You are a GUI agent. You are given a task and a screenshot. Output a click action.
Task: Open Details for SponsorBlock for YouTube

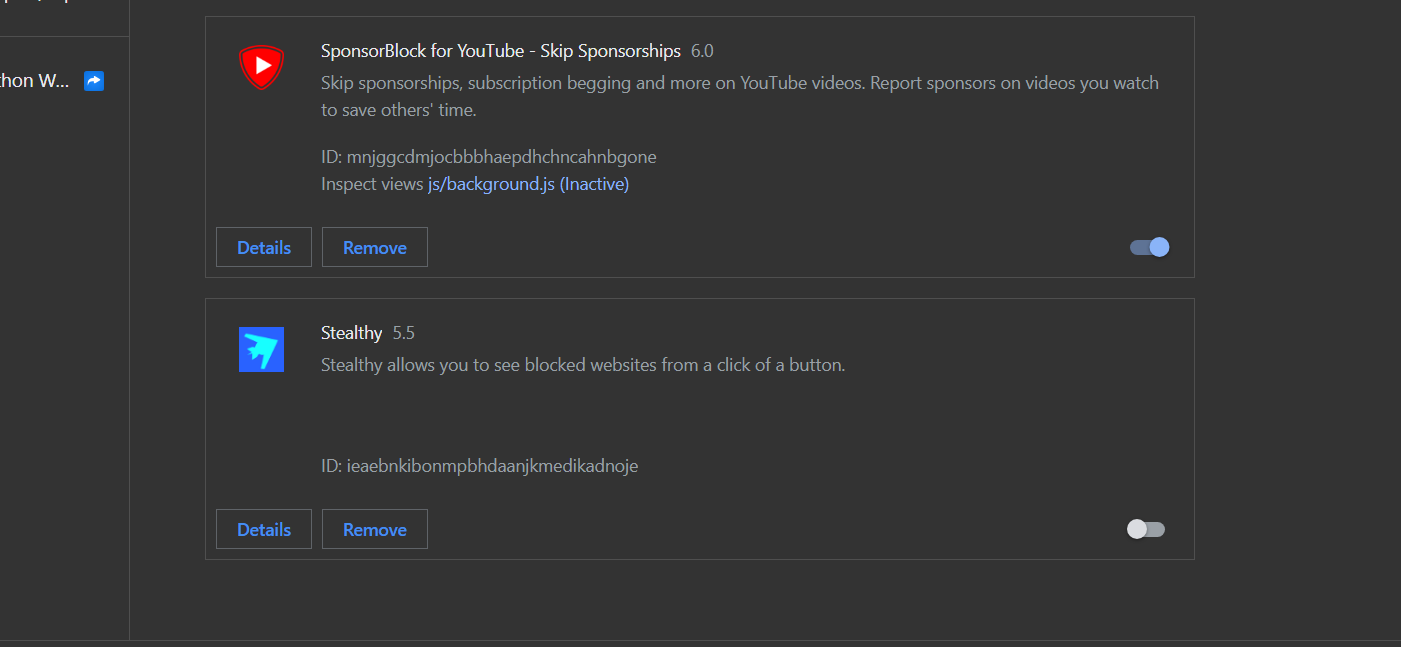264,247
